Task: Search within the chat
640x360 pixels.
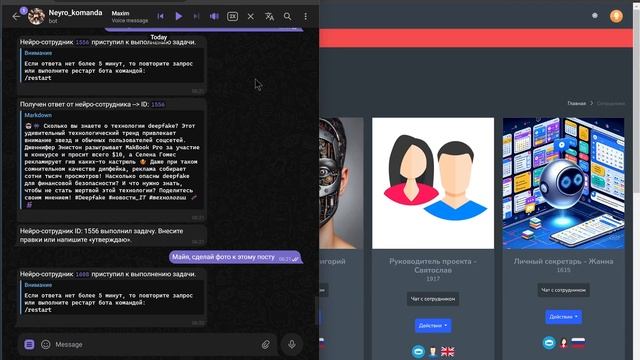Action: (x=288, y=16)
